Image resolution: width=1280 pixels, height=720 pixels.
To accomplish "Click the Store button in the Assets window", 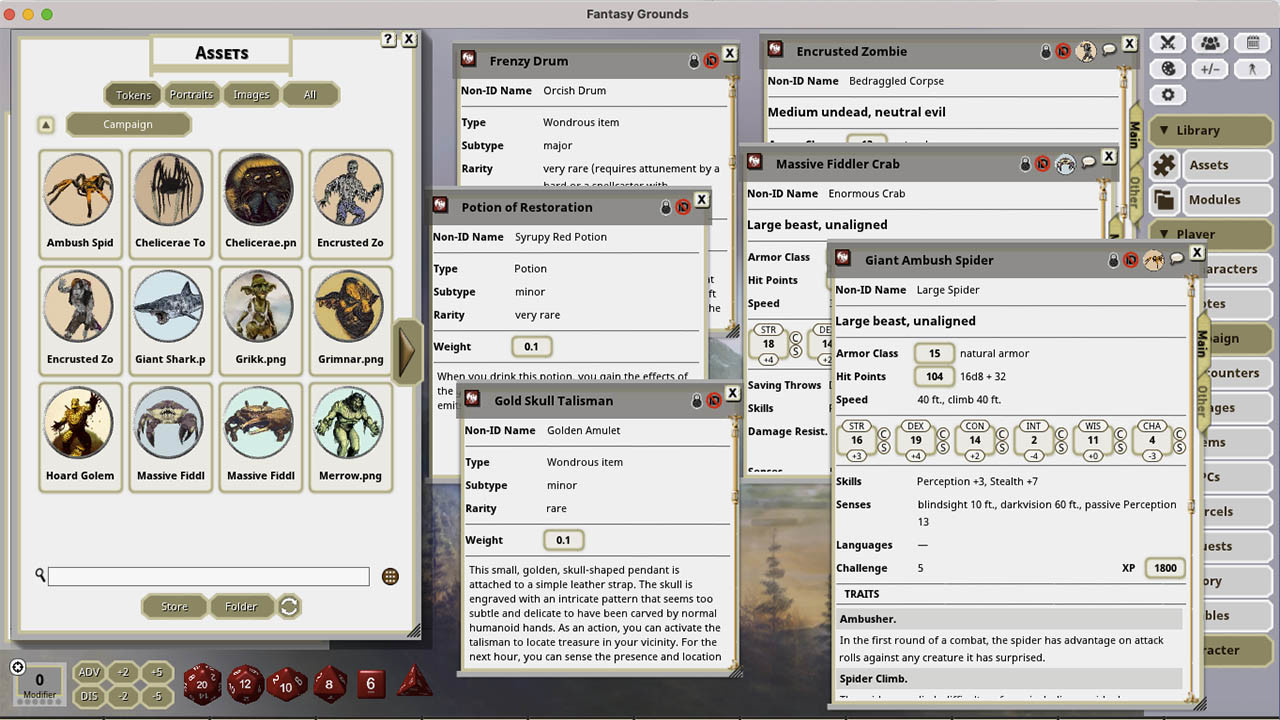I will (174, 606).
